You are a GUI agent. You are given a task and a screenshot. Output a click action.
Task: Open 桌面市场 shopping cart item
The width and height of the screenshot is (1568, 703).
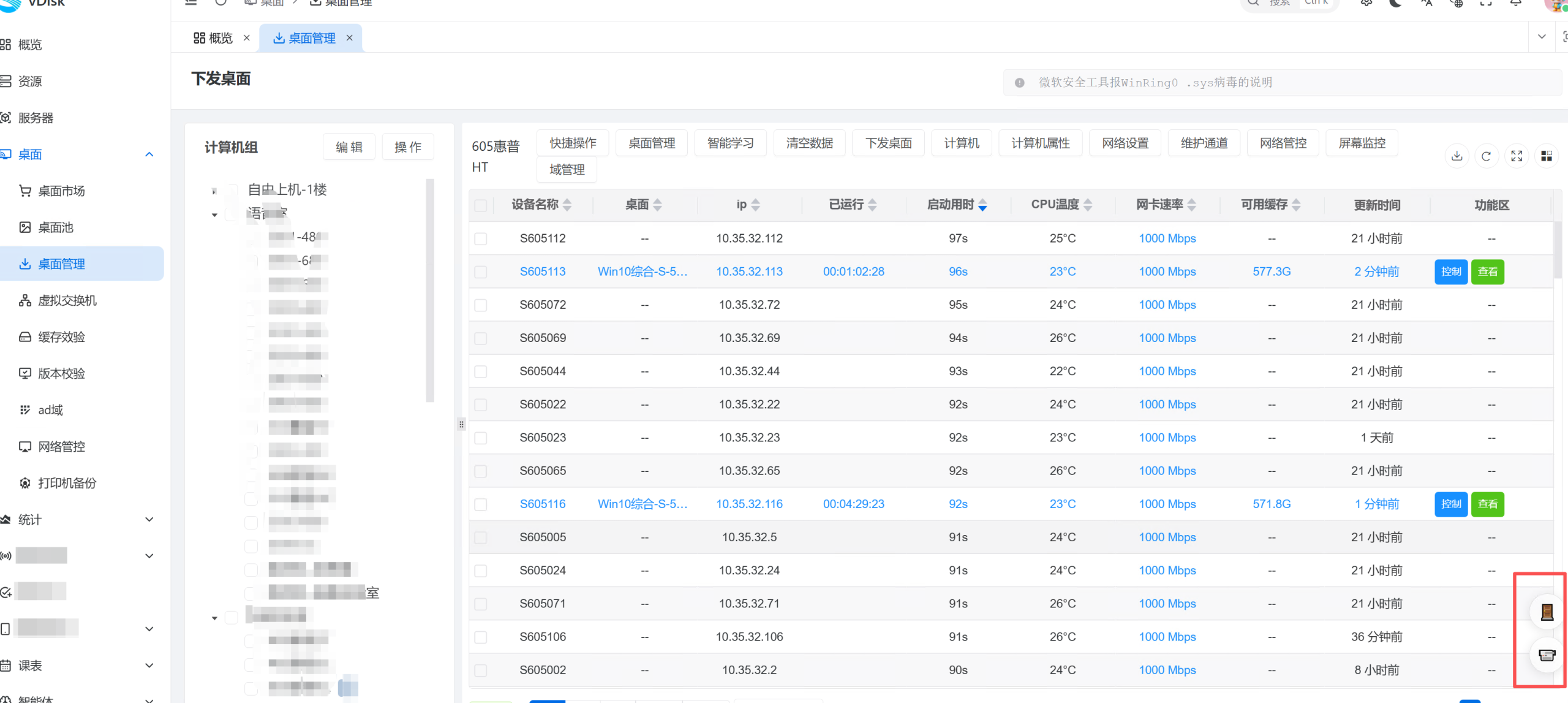pyautogui.click(x=61, y=191)
